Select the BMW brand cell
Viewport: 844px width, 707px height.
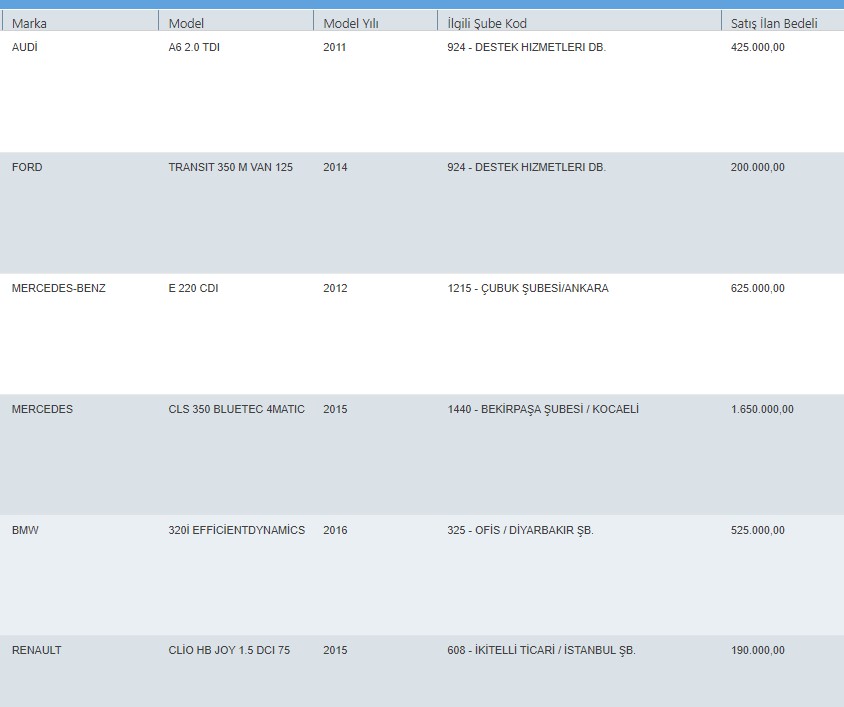pos(25,530)
